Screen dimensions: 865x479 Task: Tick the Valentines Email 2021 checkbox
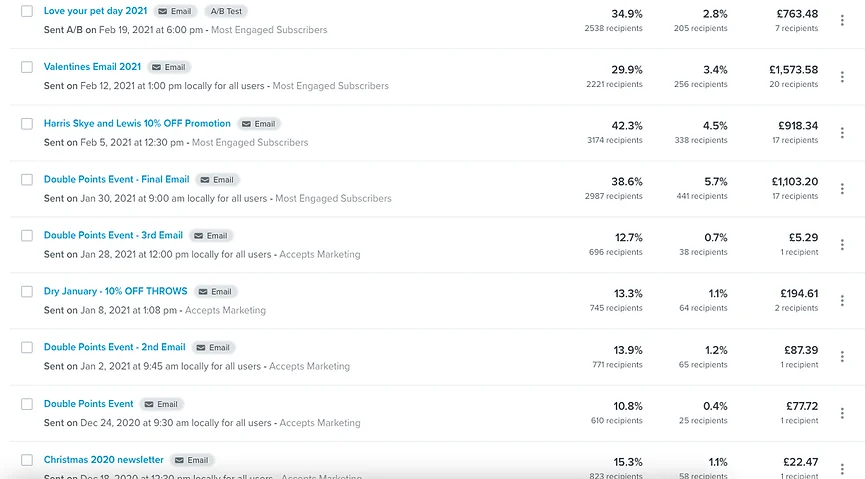[27, 68]
